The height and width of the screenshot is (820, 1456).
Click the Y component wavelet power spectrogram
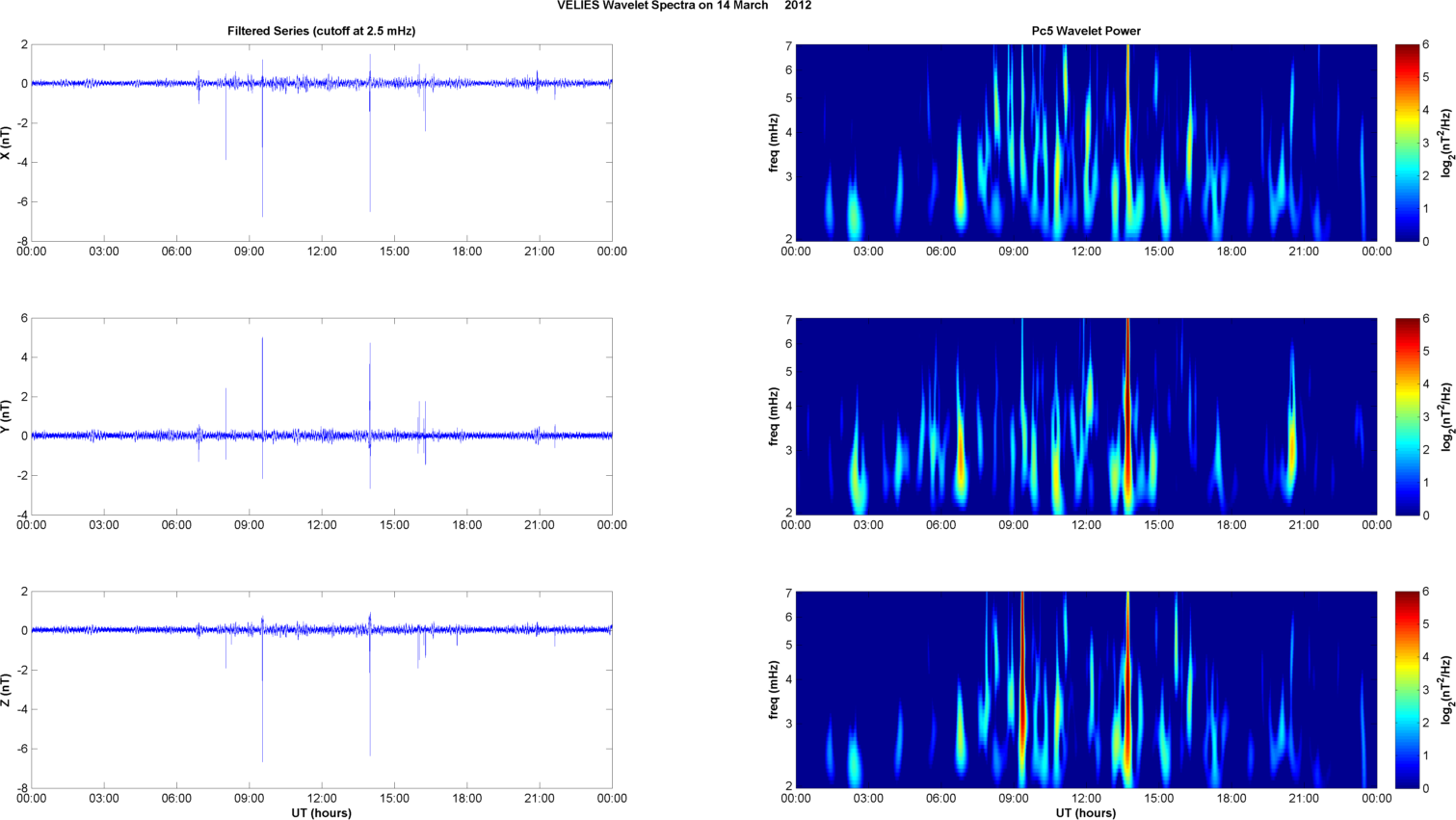[x=1086, y=416]
